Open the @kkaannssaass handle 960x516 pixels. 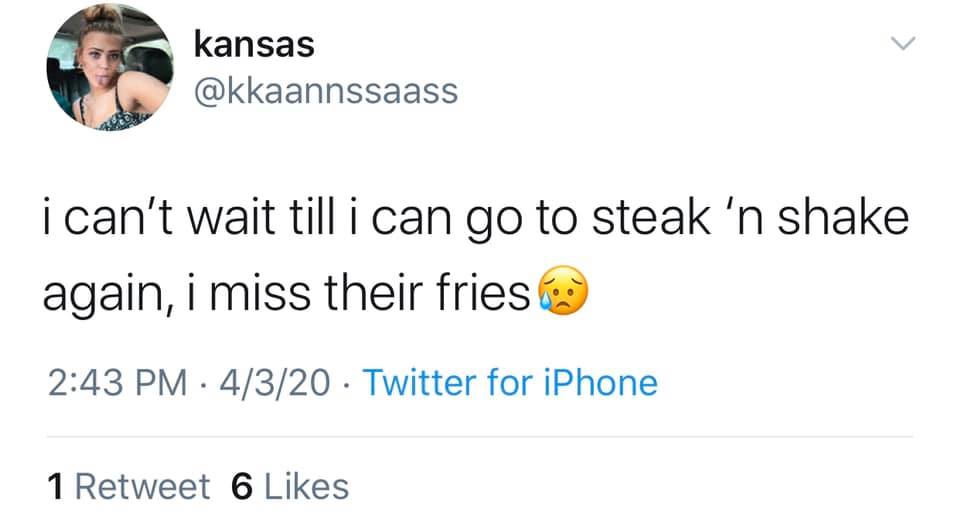(x=324, y=91)
